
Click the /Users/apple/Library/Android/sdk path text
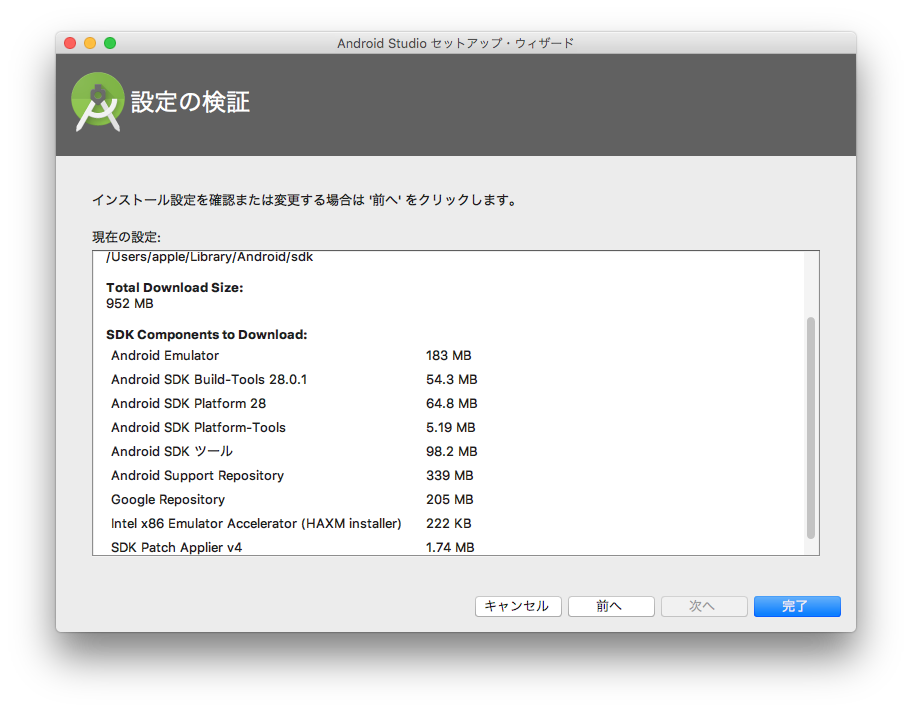(209, 257)
